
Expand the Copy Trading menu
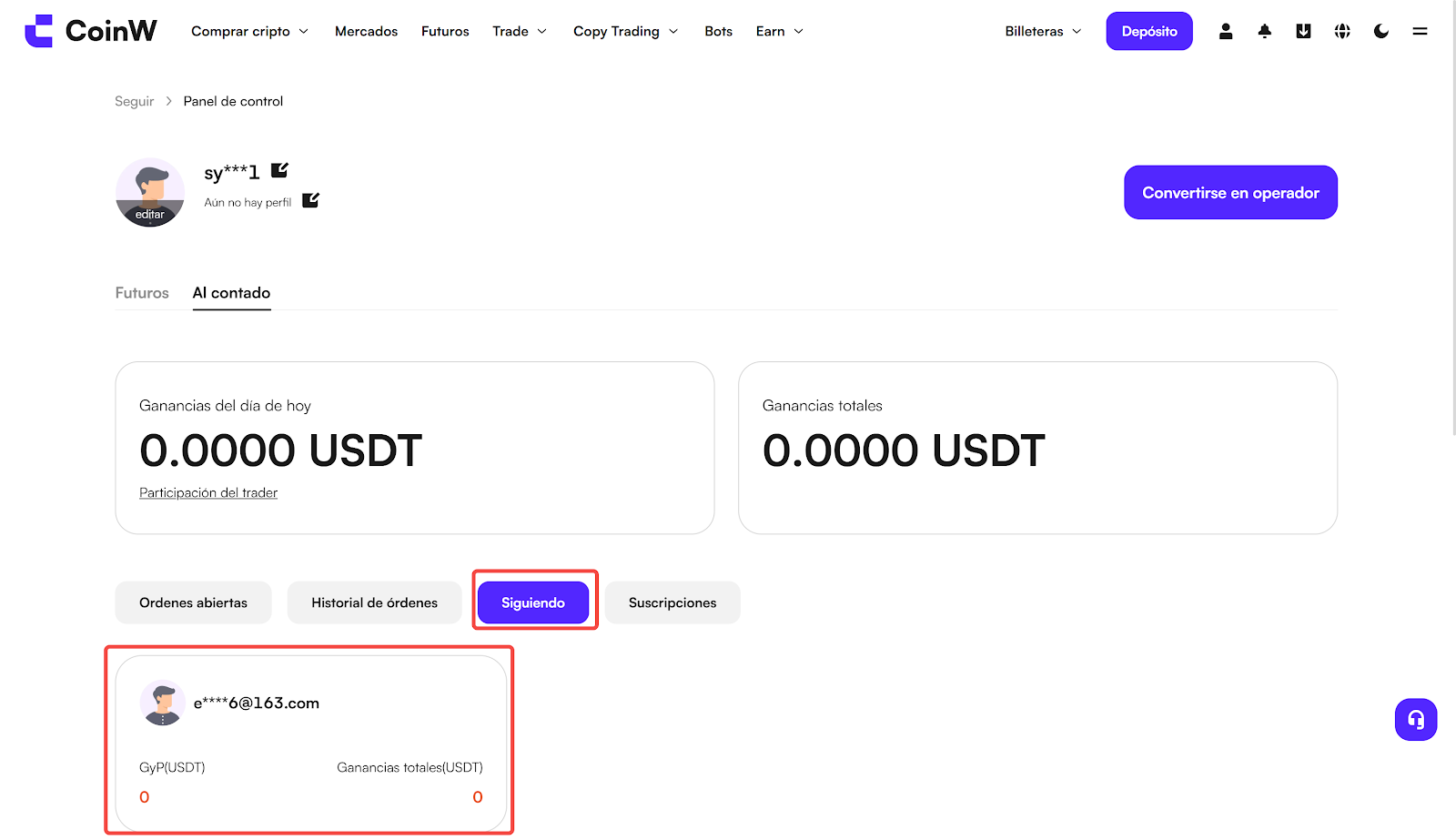click(x=625, y=31)
